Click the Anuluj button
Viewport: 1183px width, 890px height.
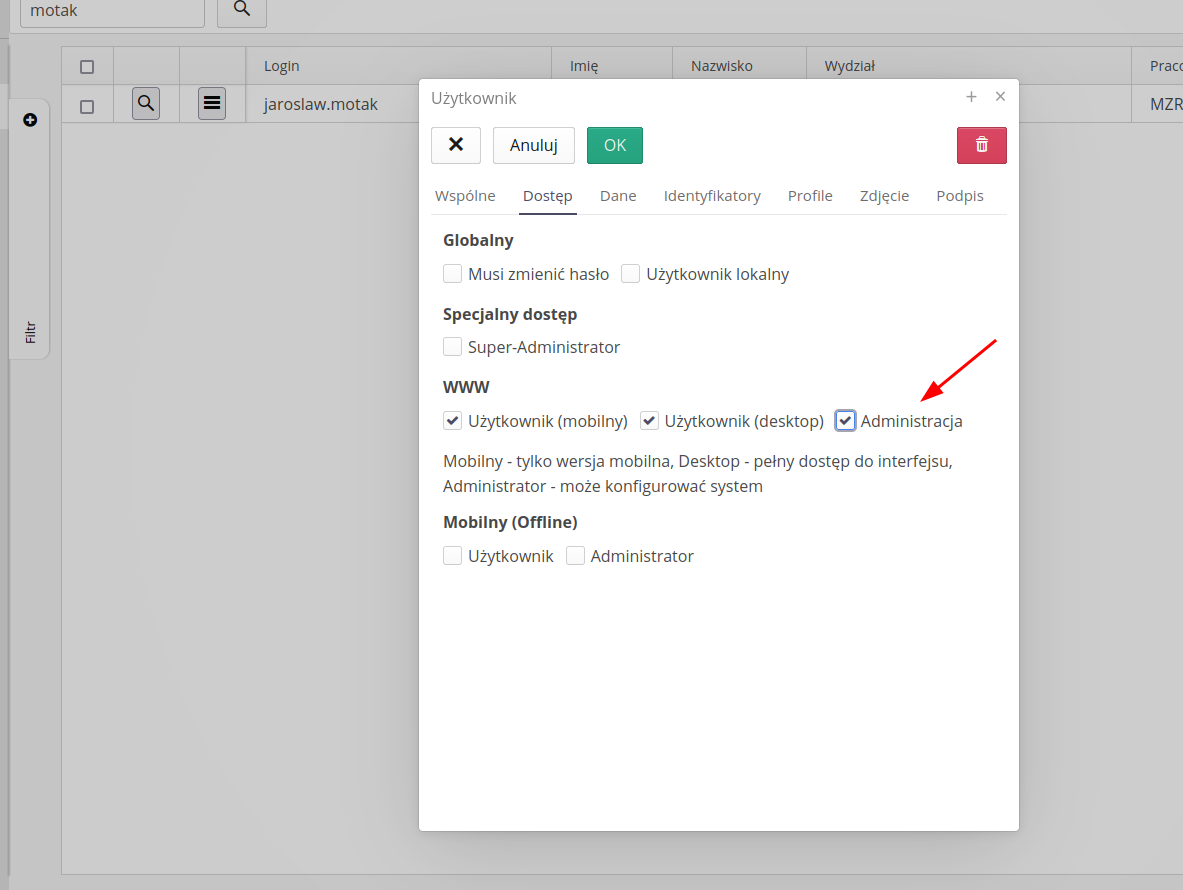533,145
